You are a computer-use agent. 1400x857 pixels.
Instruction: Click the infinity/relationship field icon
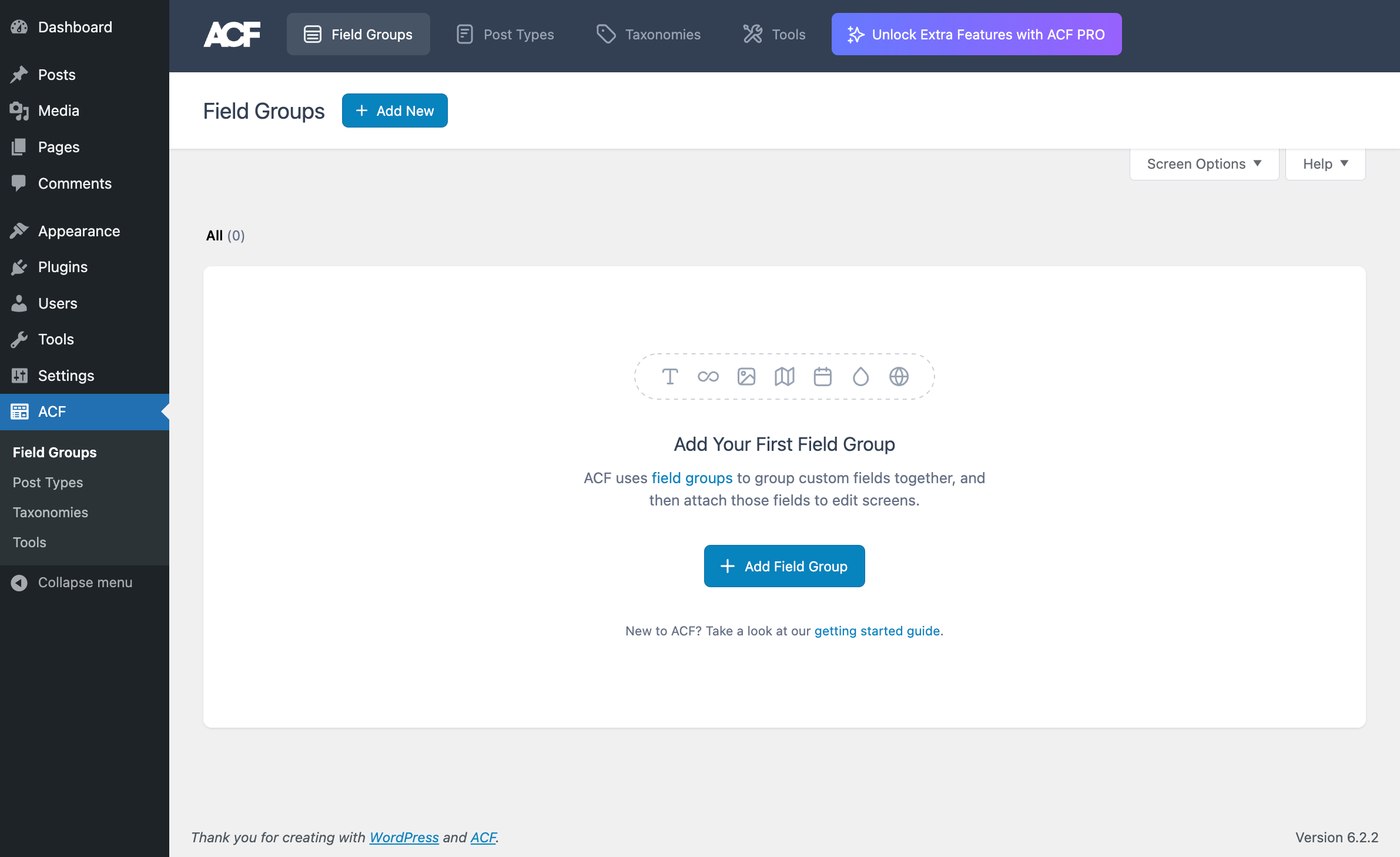pyautogui.click(x=708, y=377)
